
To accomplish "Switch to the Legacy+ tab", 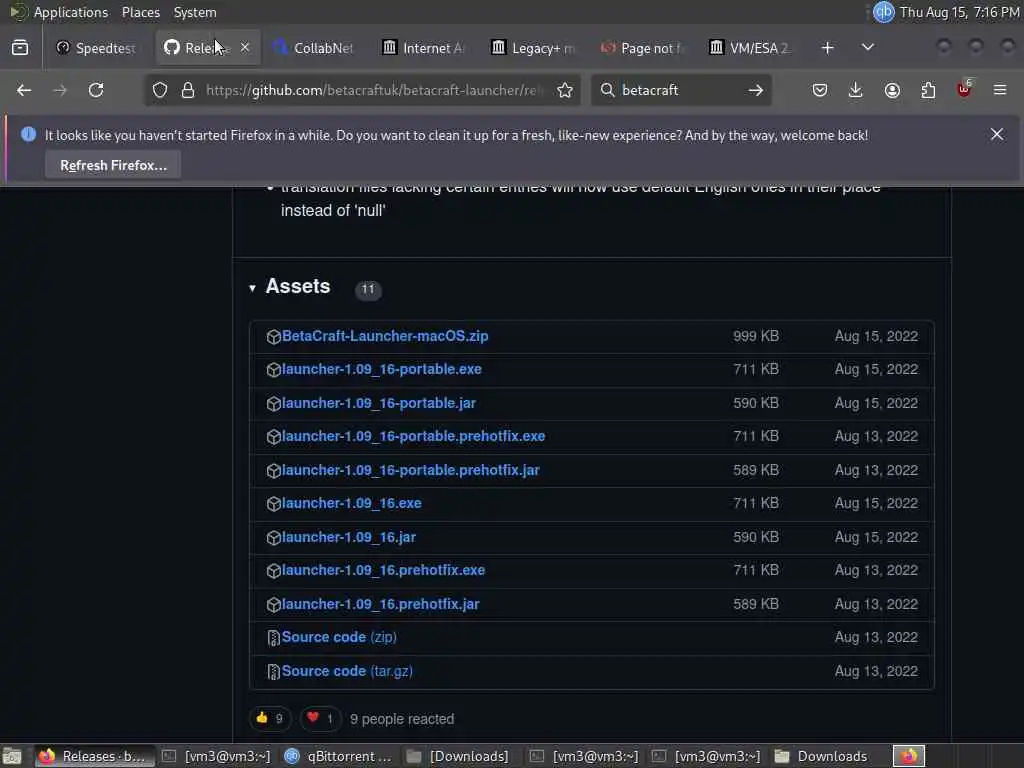I will click(x=534, y=48).
